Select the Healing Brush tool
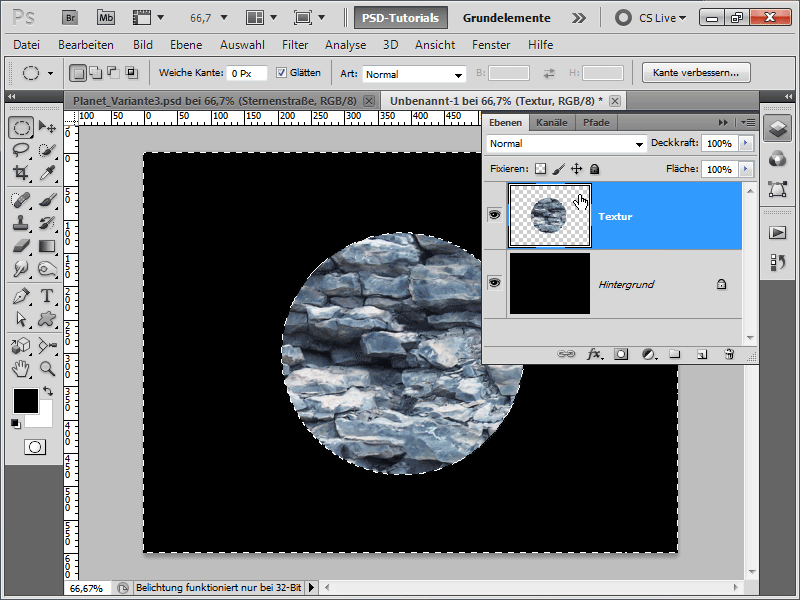The height and width of the screenshot is (600, 800). click(21, 200)
